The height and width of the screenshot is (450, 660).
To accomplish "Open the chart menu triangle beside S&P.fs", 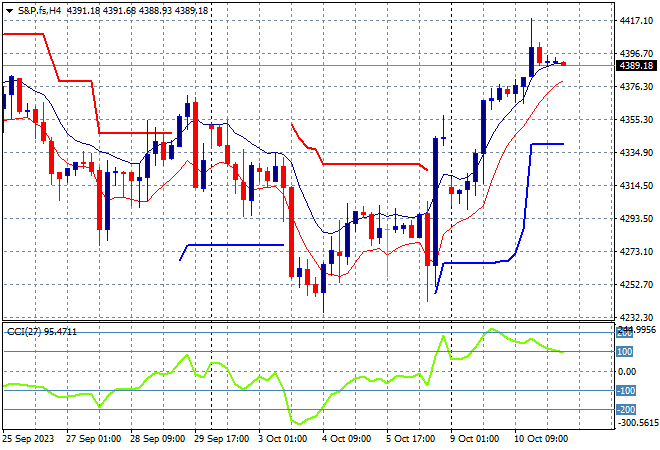I will pos(9,11).
